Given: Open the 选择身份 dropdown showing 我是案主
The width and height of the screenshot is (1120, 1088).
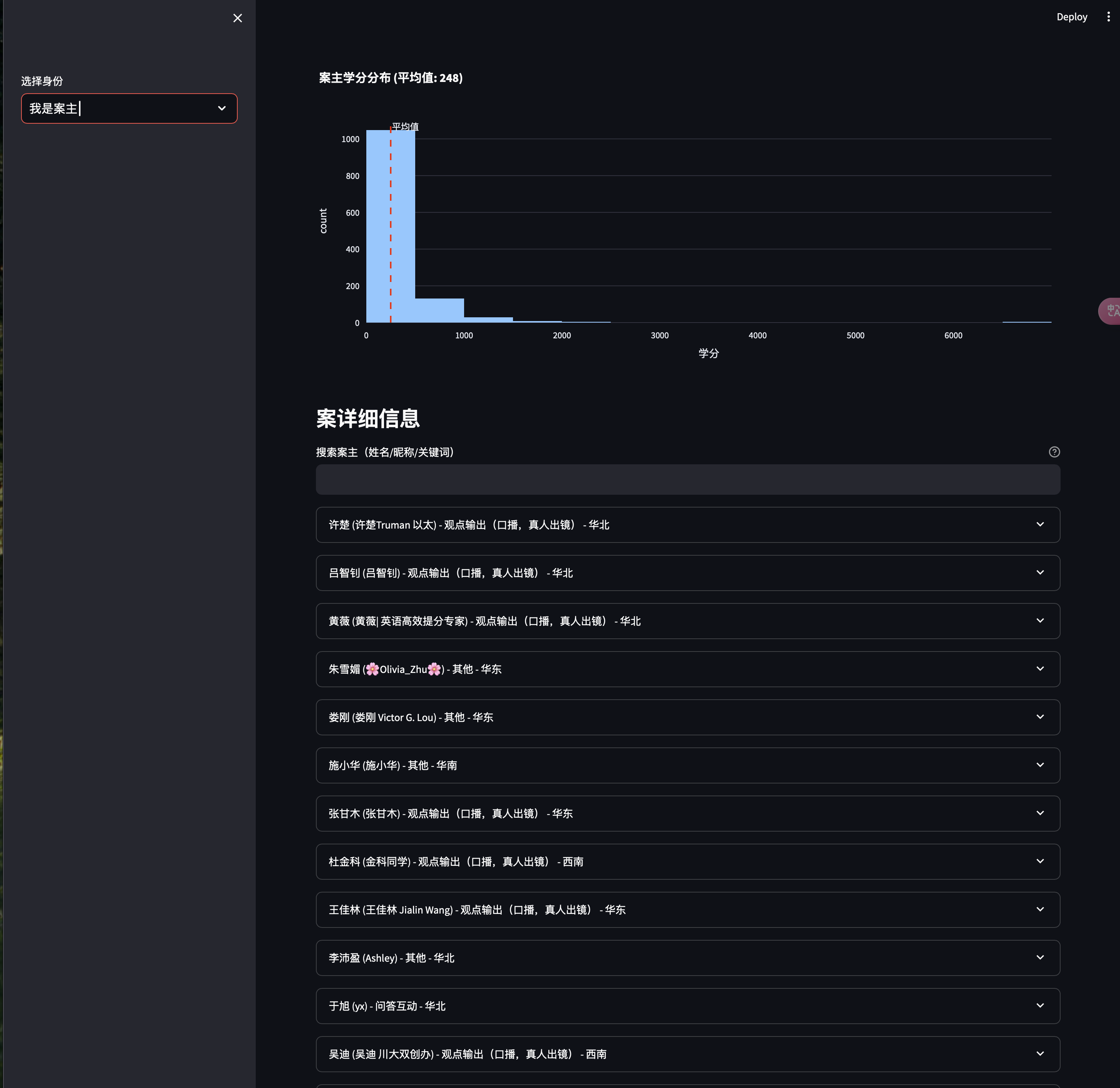Looking at the screenshot, I should click(x=129, y=109).
